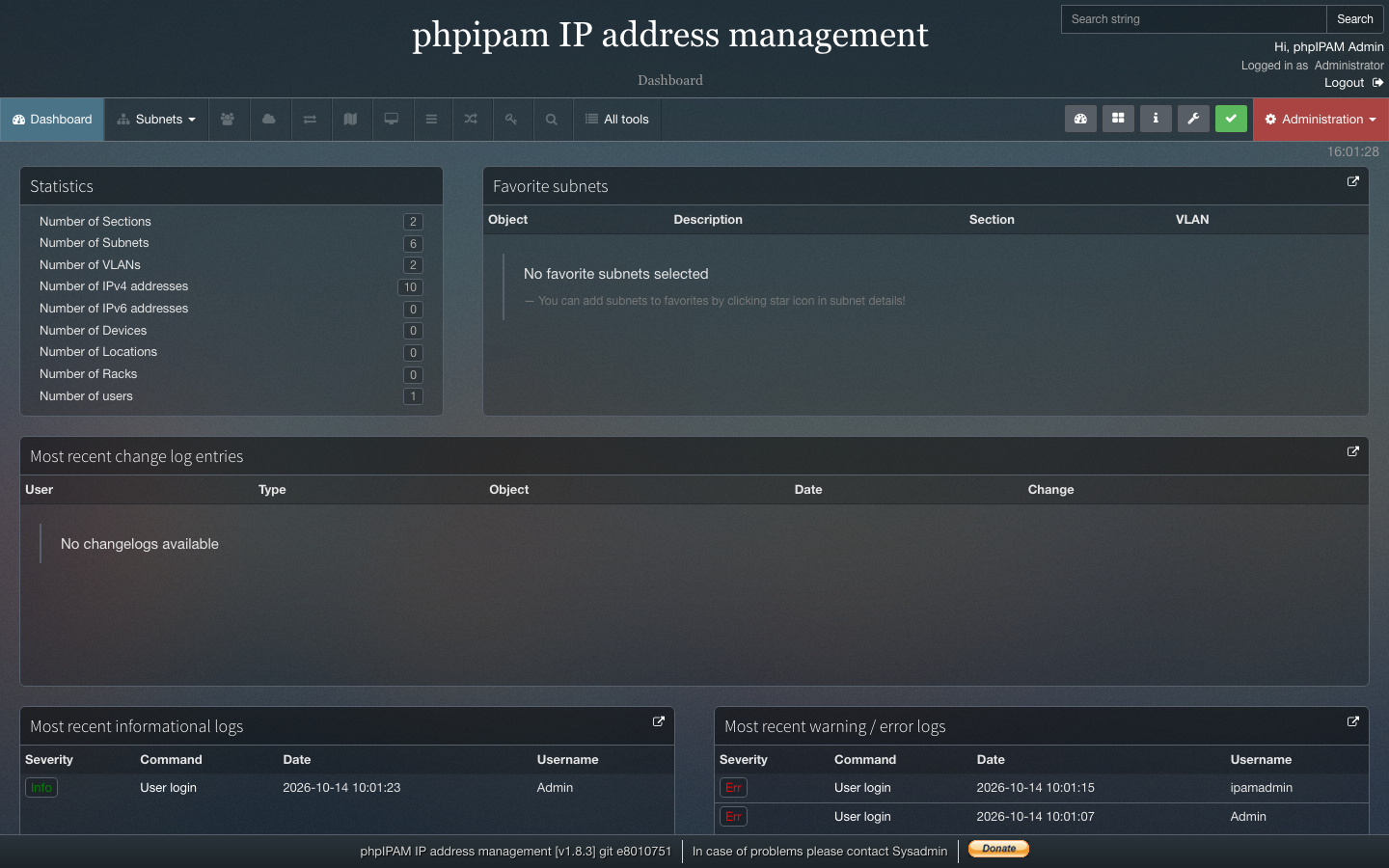The width and height of the screenshot is (1389, 868).
Task: Click the gauge dashboard icon button at right
Action: [1080, 119]
